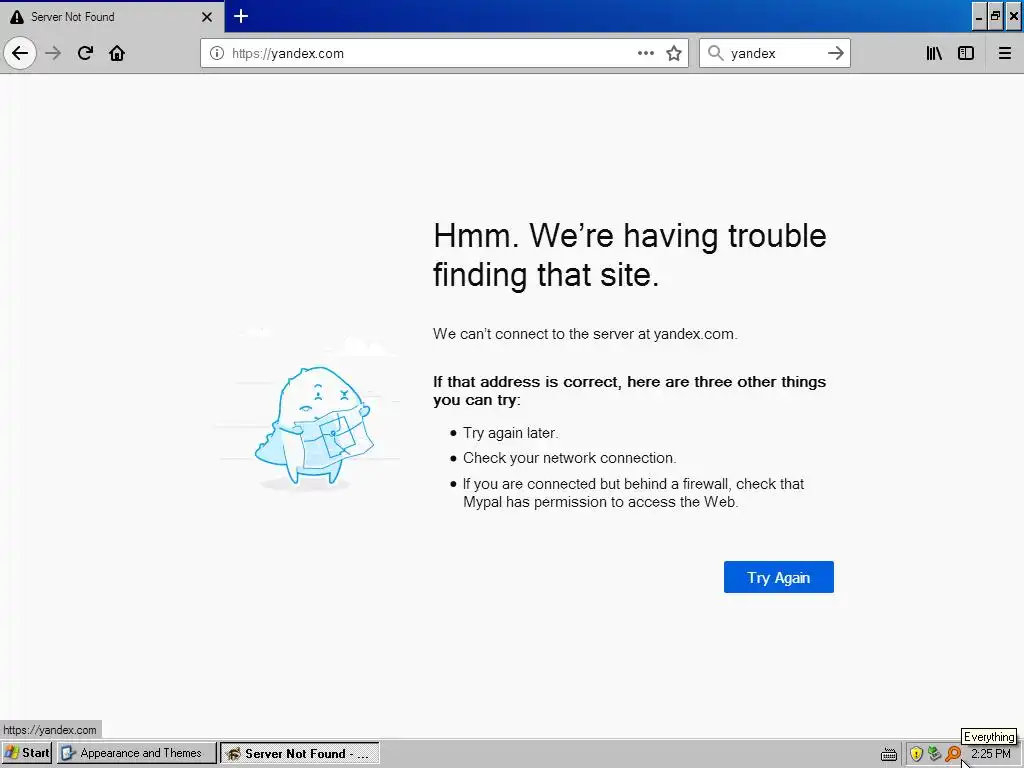Minimize the browser window
The image size is (1024, 768).
978,17
